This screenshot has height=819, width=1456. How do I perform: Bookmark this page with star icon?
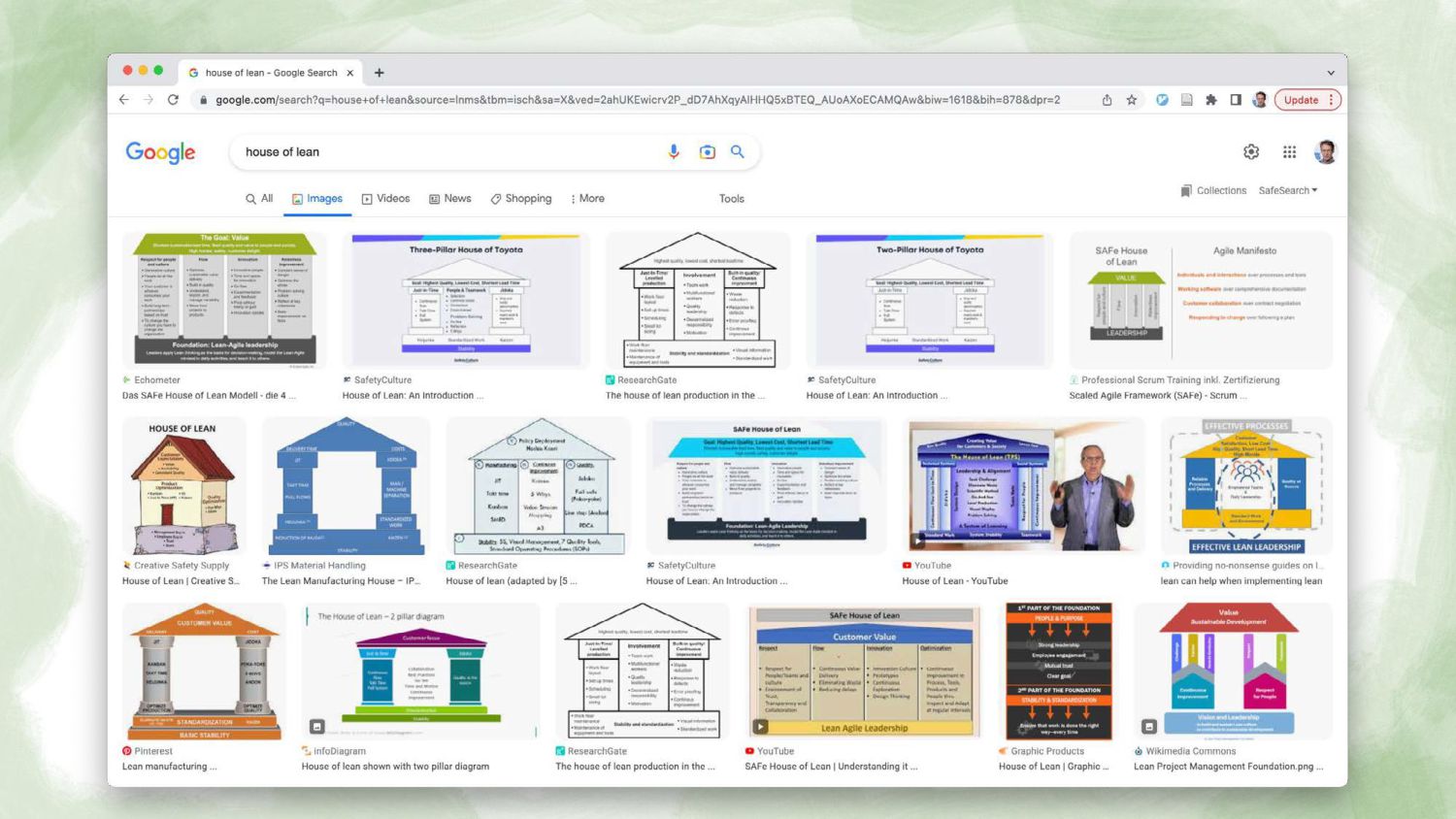coord(1131,99)
